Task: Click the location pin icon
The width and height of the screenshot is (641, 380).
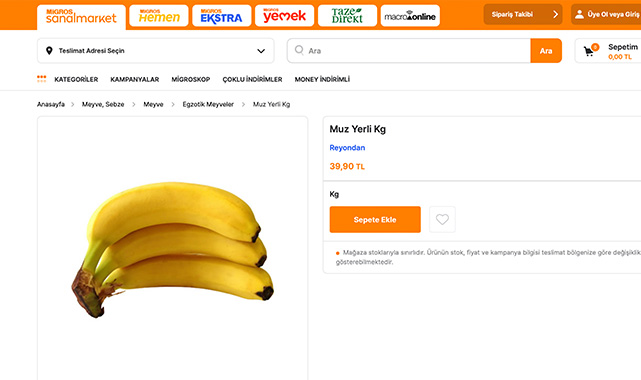Action: pyautogui.click(x=49, y=51)
